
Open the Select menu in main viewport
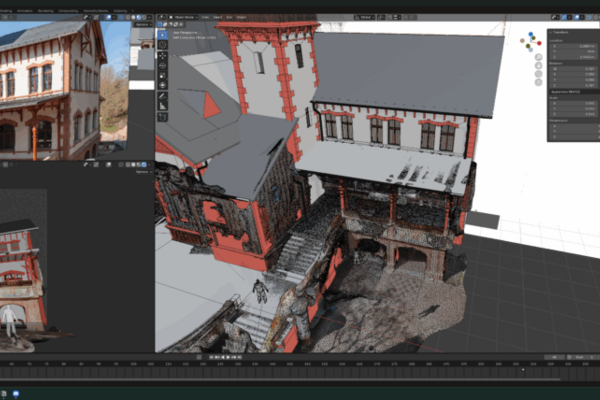coord(217,18)
